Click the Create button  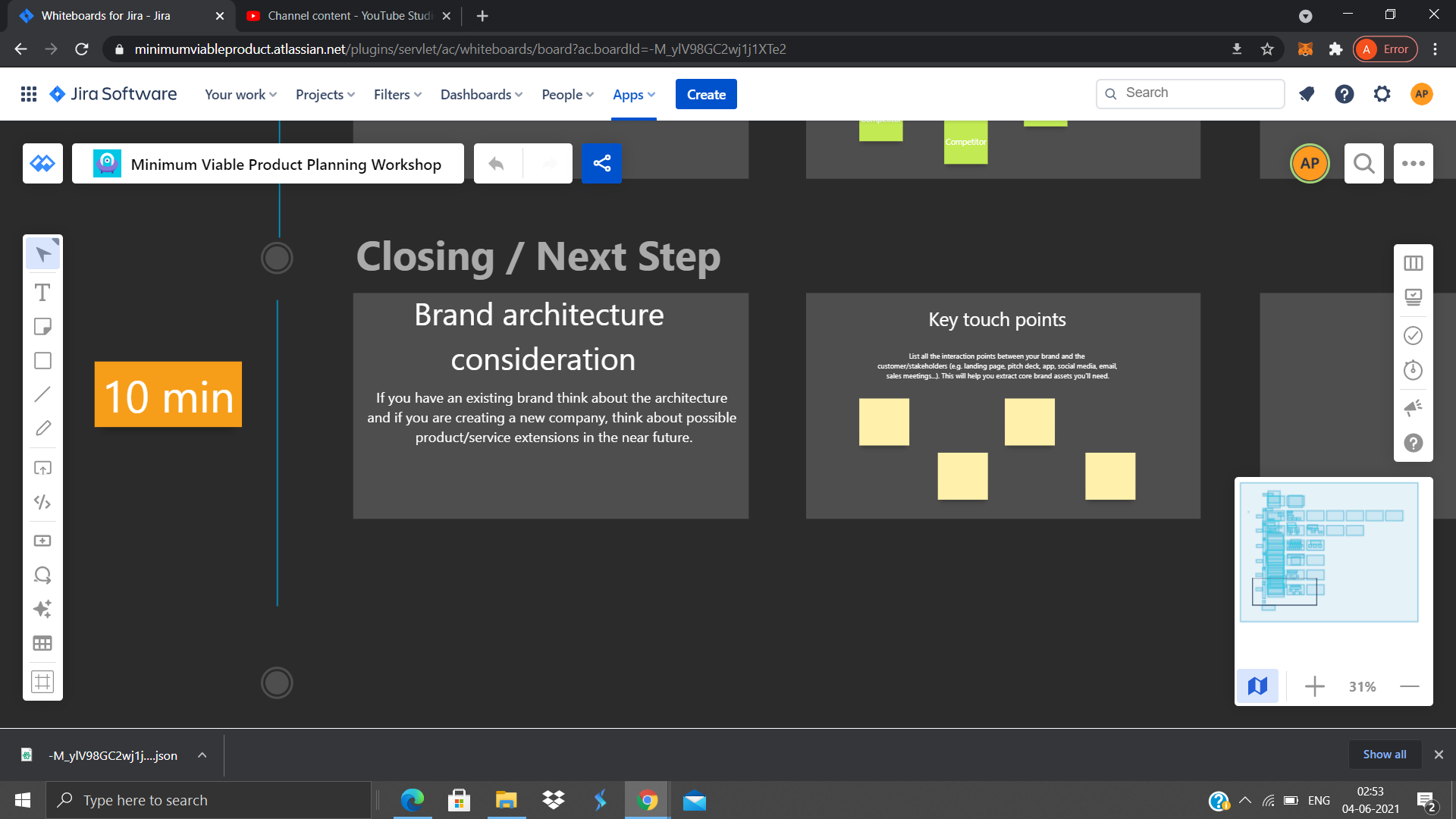(705, 94)
